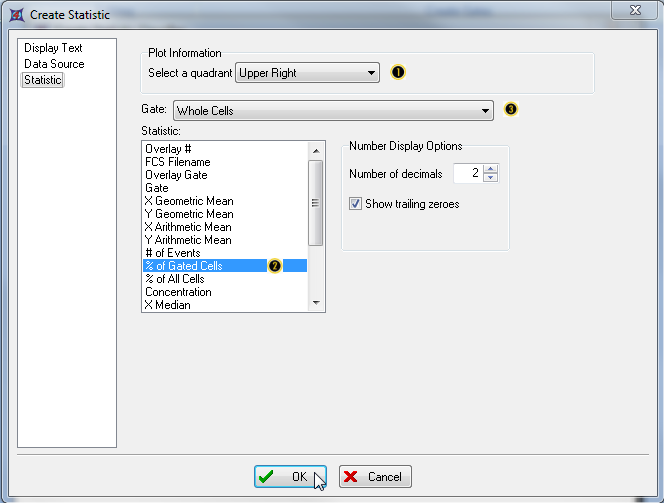Click the Number of decimals field
The height and width of the screenshot is (503, 664).
point(468,173)
